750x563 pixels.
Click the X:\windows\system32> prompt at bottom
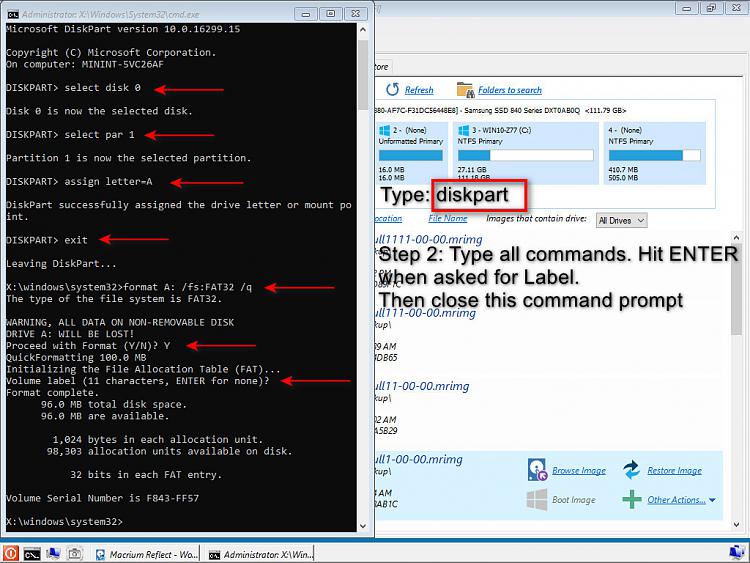pos(64,521)
